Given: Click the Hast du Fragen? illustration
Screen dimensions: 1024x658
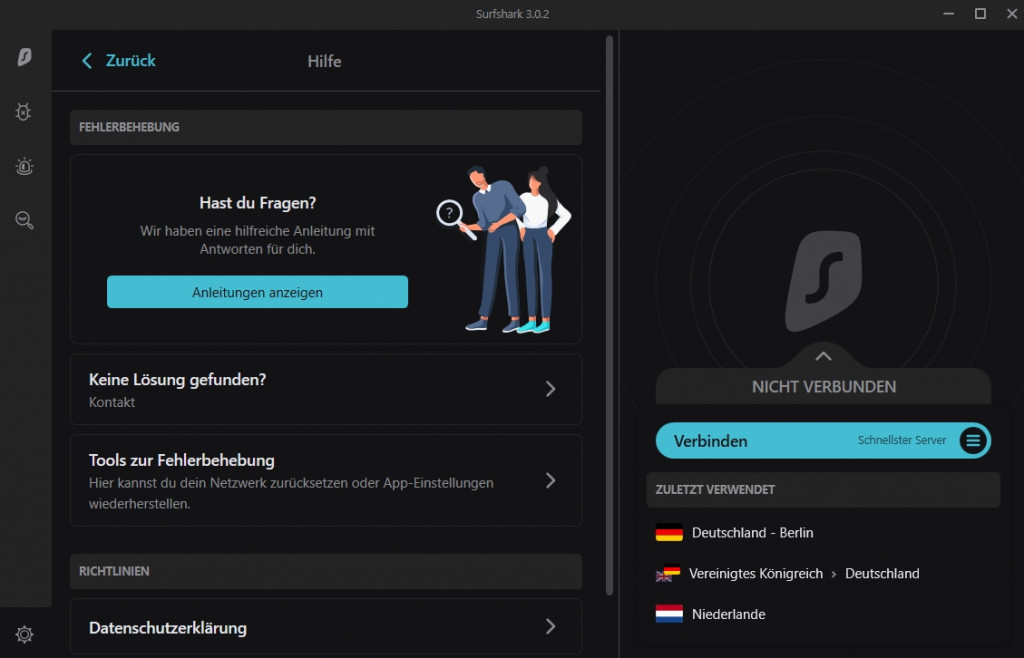Looking at the screenshot, I should 504,249.
